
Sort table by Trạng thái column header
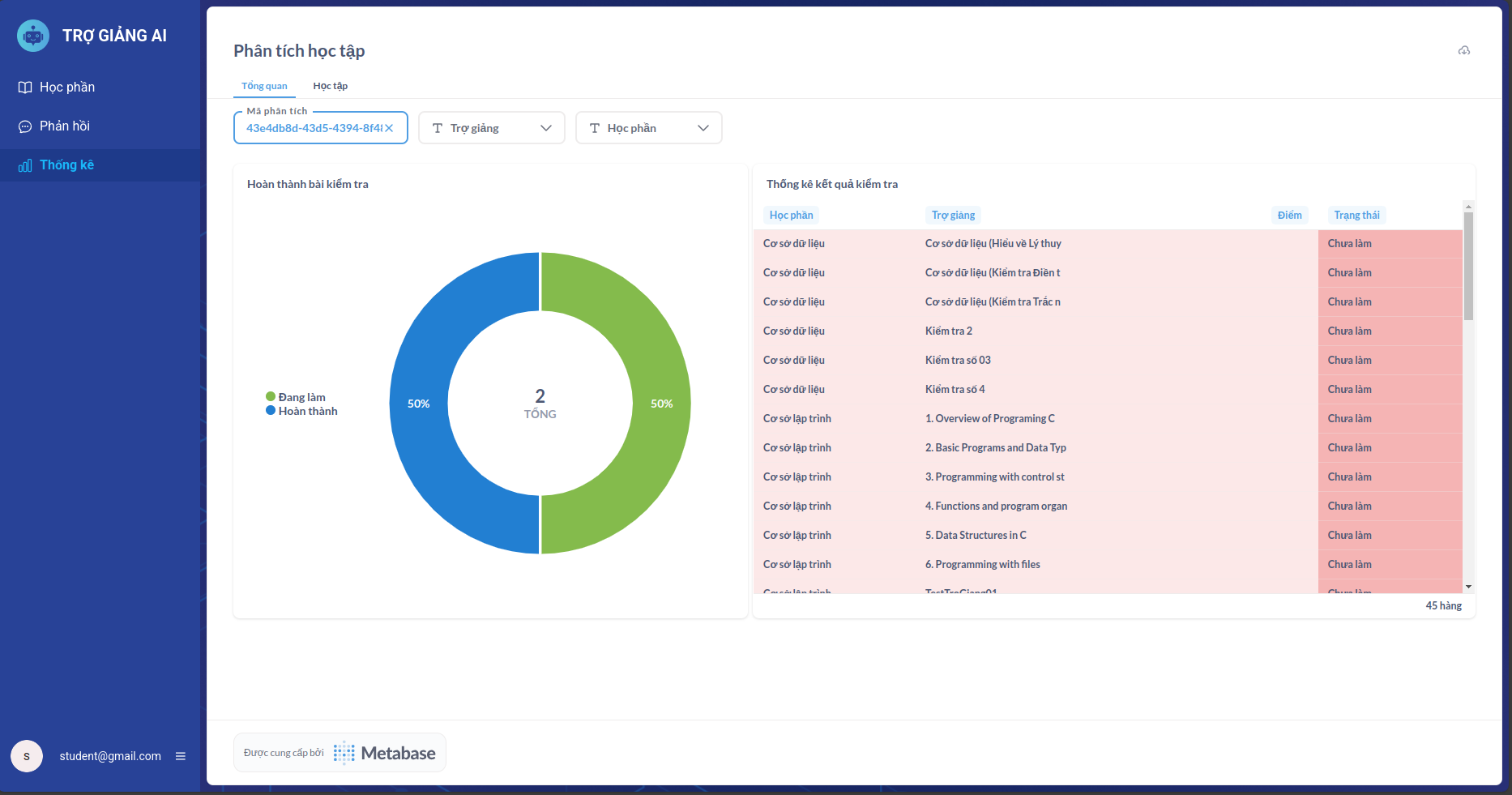[x=1356, y=216]
